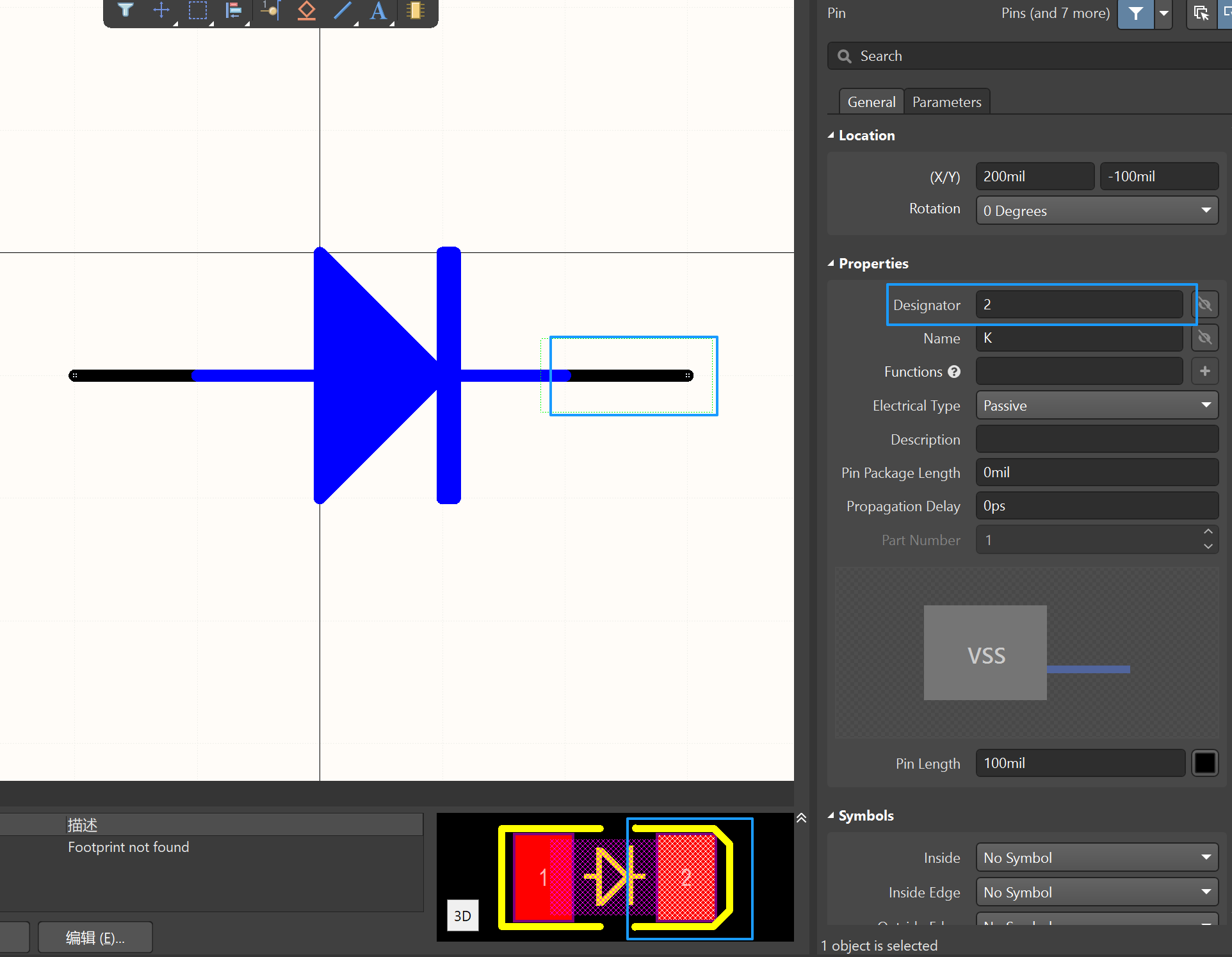
Task: Click the Y location field -100mil
Action: [x=1159, y=176]
